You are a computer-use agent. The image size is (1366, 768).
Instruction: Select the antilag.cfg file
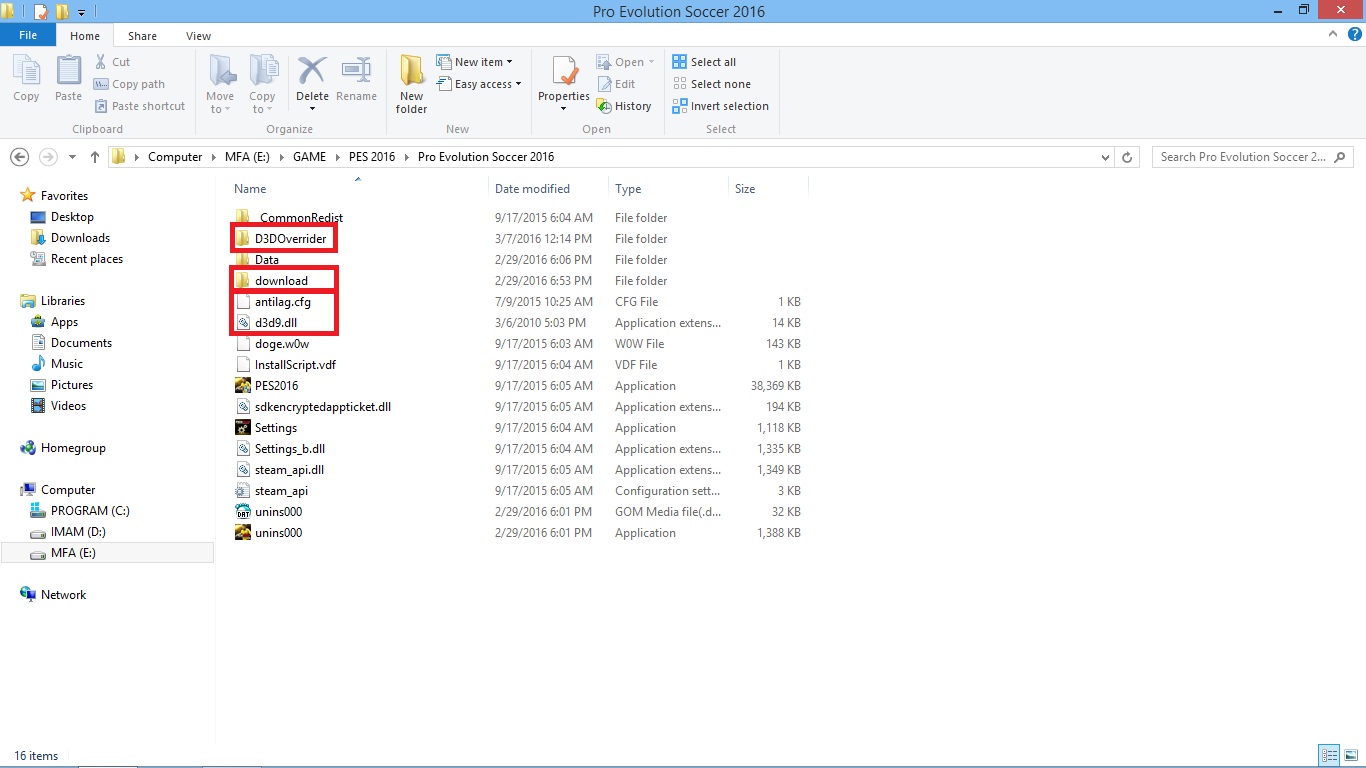282,302
